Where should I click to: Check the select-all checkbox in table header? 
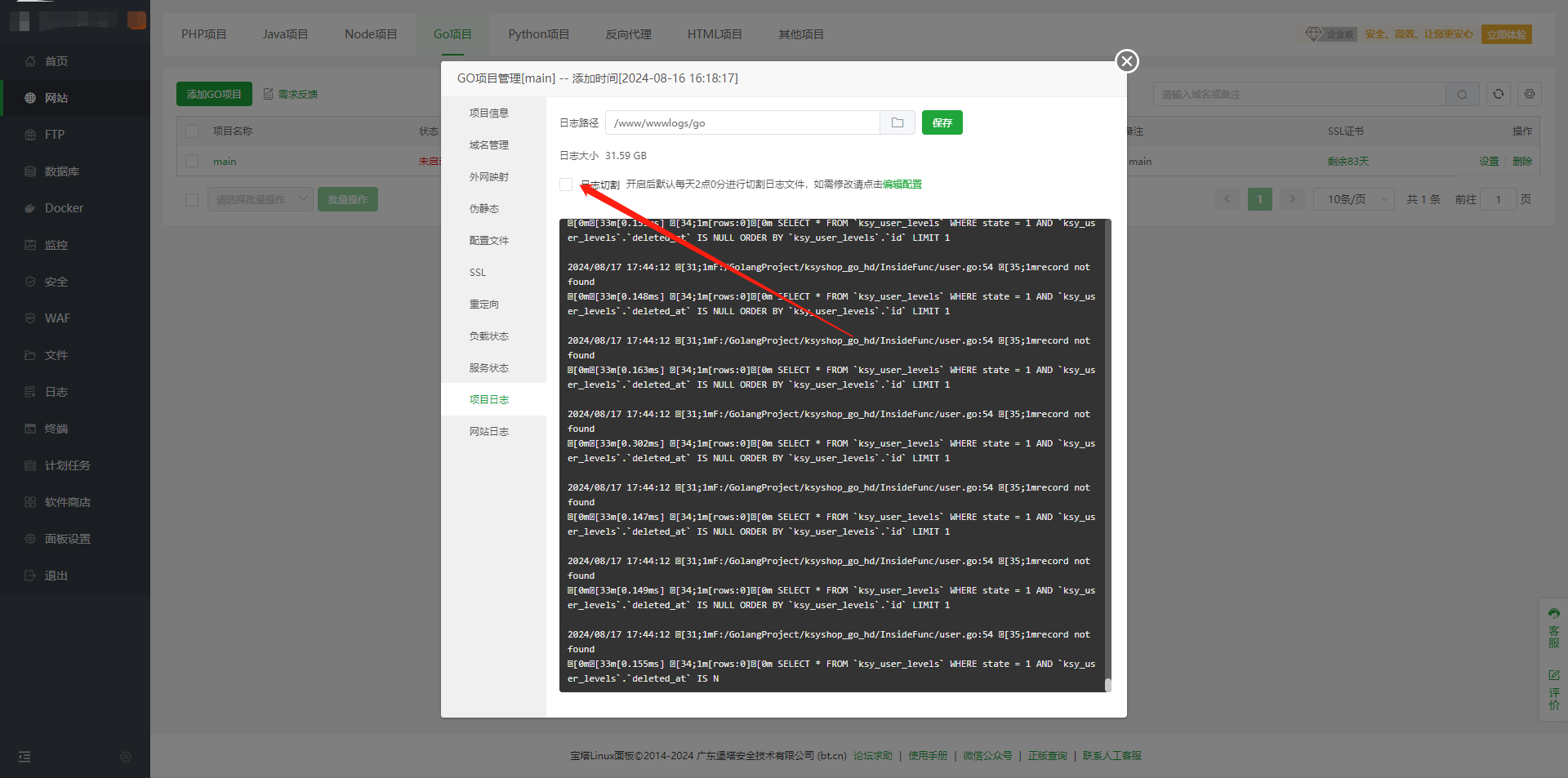(x=192, y=131)
